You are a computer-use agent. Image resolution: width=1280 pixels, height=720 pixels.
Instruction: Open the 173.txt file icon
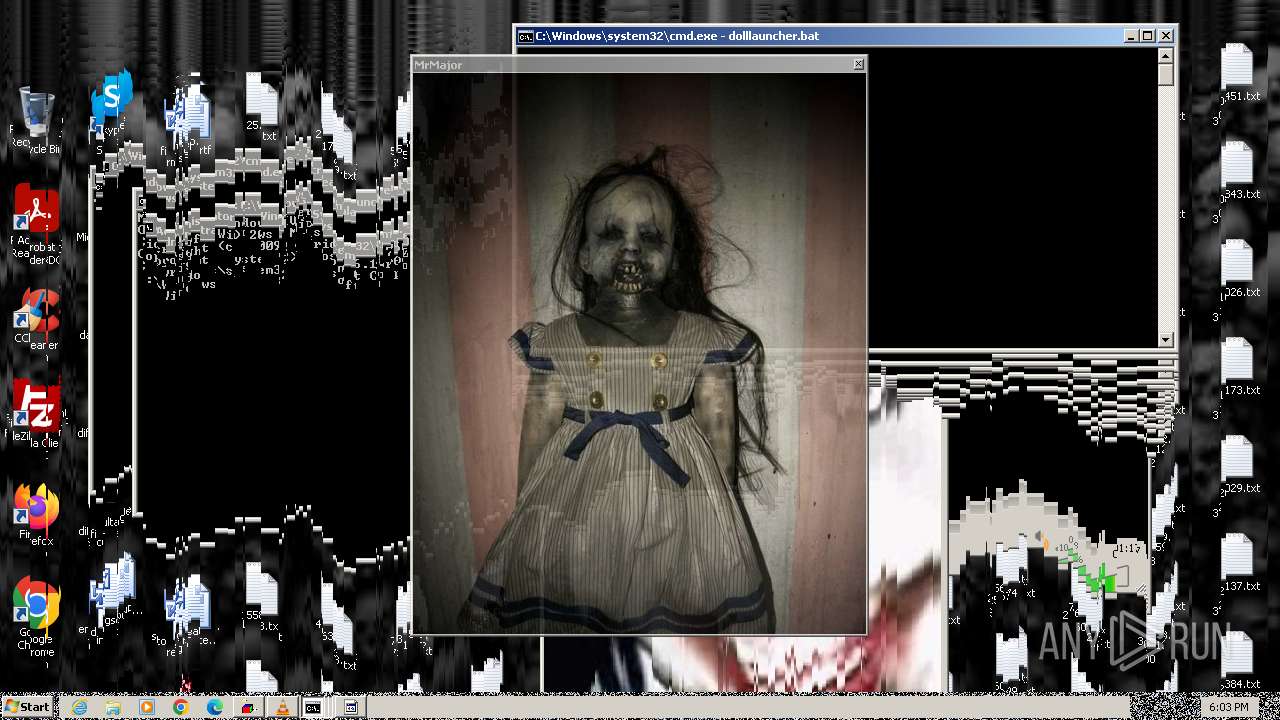click(1238, 367)
